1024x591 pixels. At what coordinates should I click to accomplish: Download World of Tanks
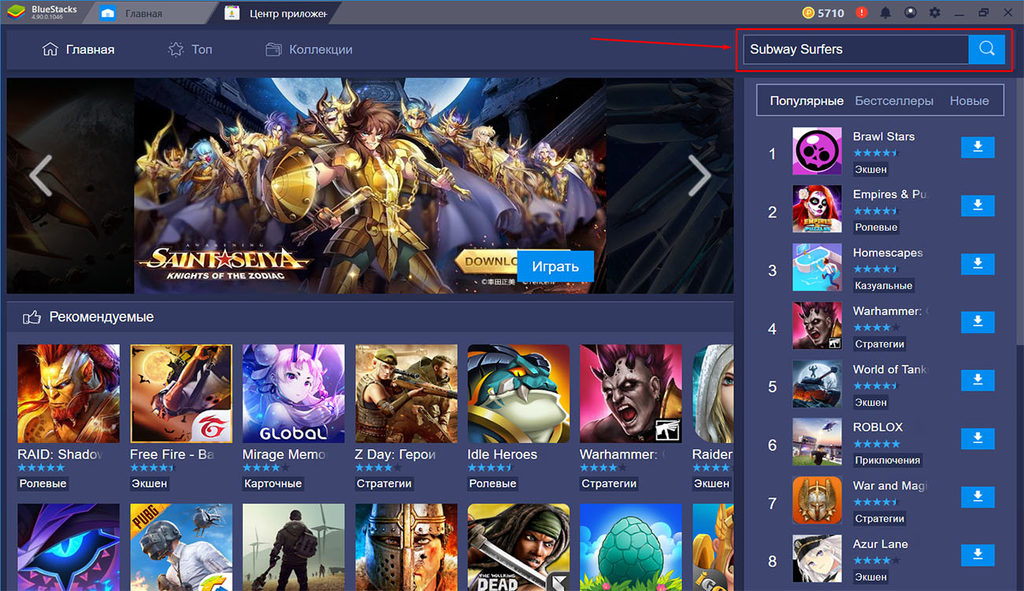coord(978,379)
